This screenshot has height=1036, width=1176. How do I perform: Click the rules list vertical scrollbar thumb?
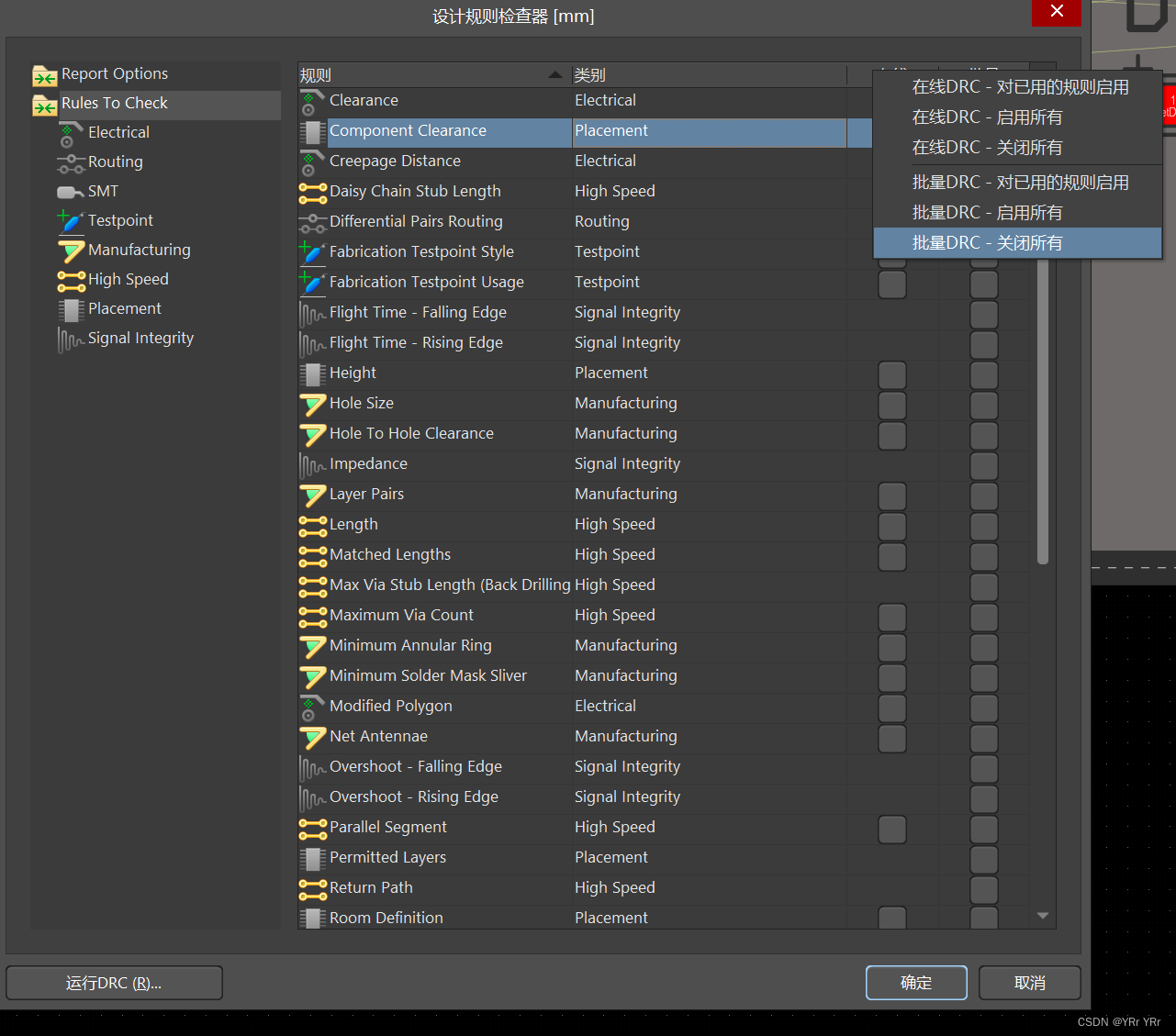(1042, 413)
